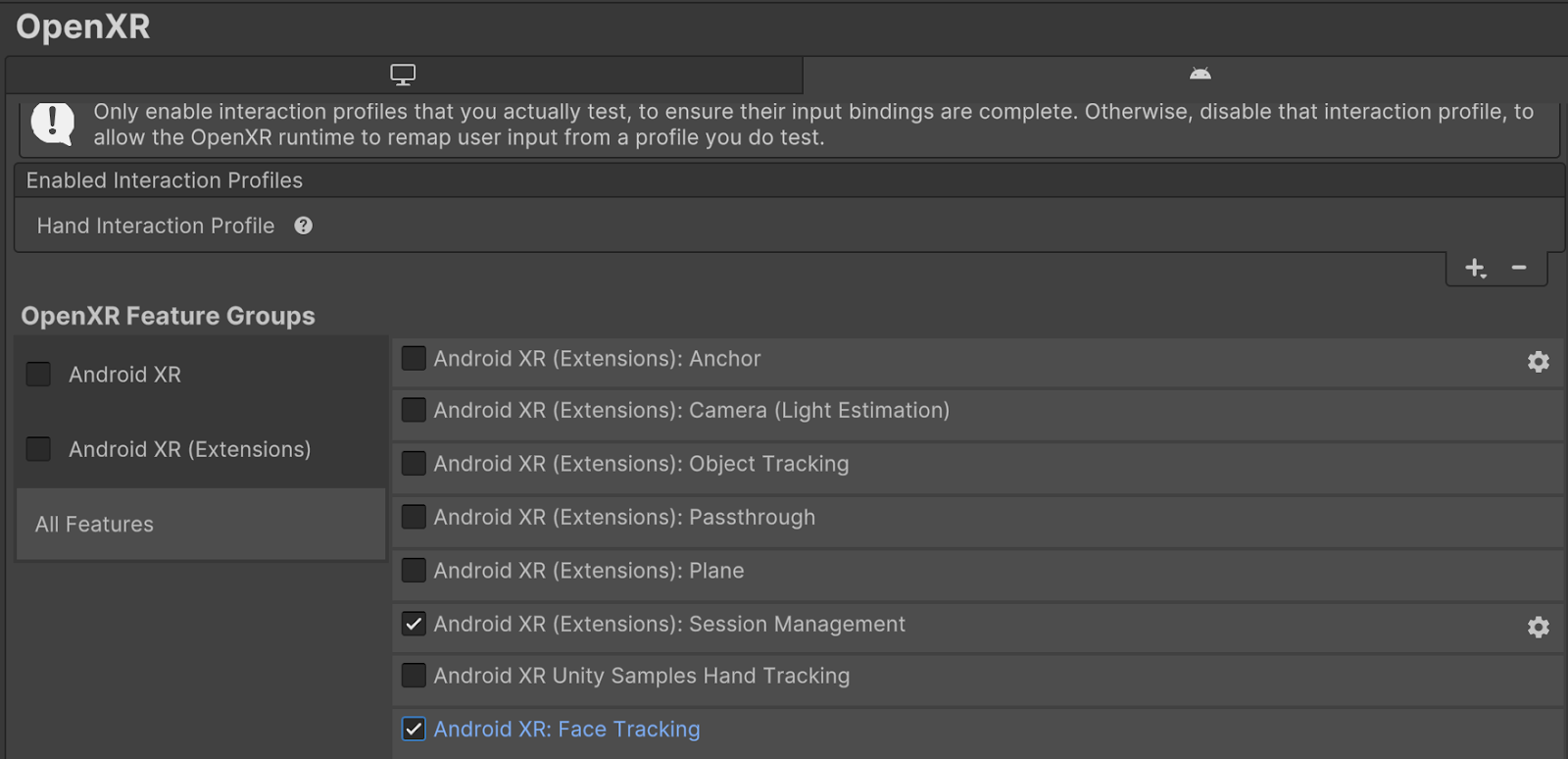The width and height of the screenshot is (1568, 759).
Task: Select the Android XR group label
Action: pos(124,375)
